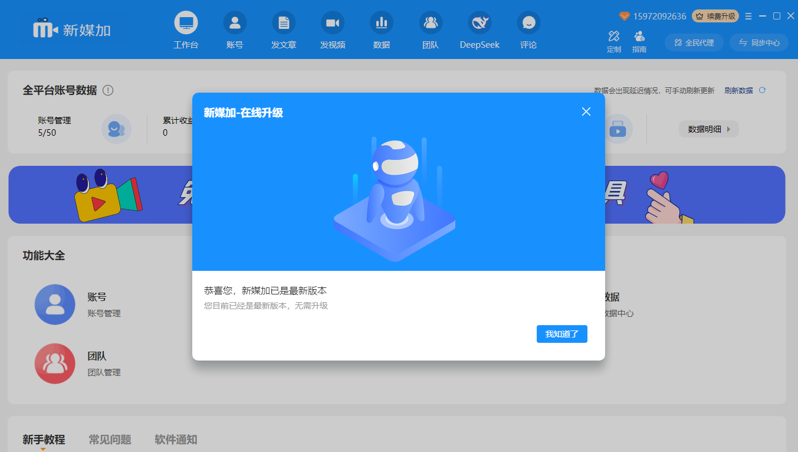Click the camera mascot on the banner

coord(108,195)
